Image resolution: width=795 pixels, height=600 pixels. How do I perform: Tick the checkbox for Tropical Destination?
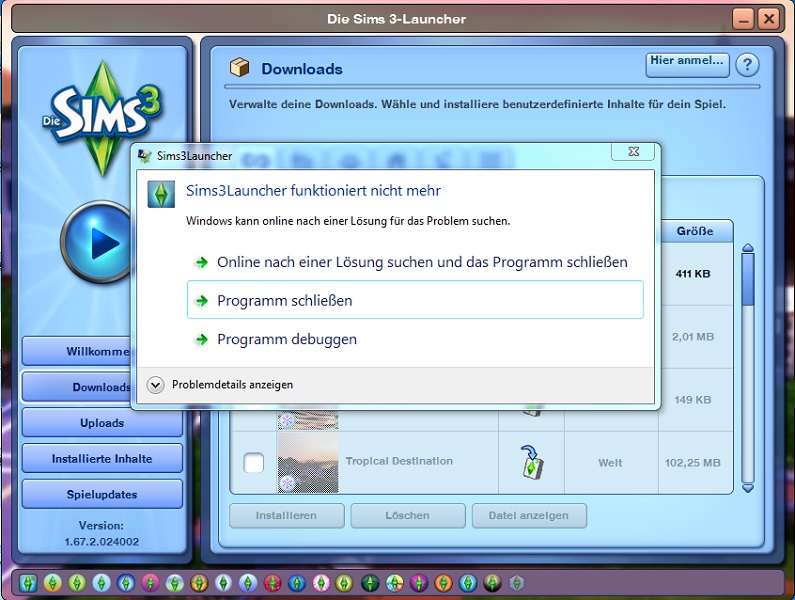point(254,462)
